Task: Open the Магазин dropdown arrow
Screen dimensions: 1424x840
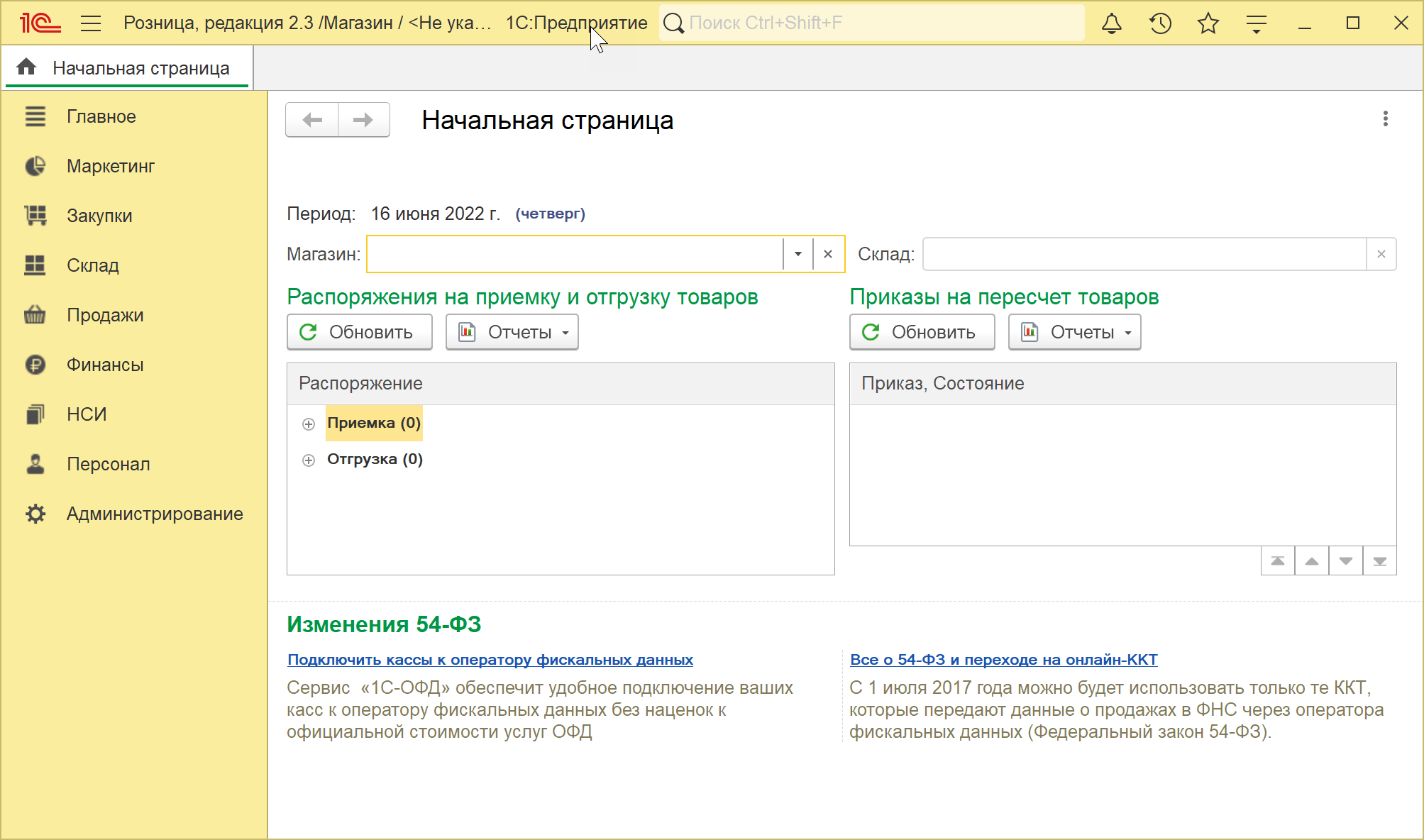Action: (797, 254)
